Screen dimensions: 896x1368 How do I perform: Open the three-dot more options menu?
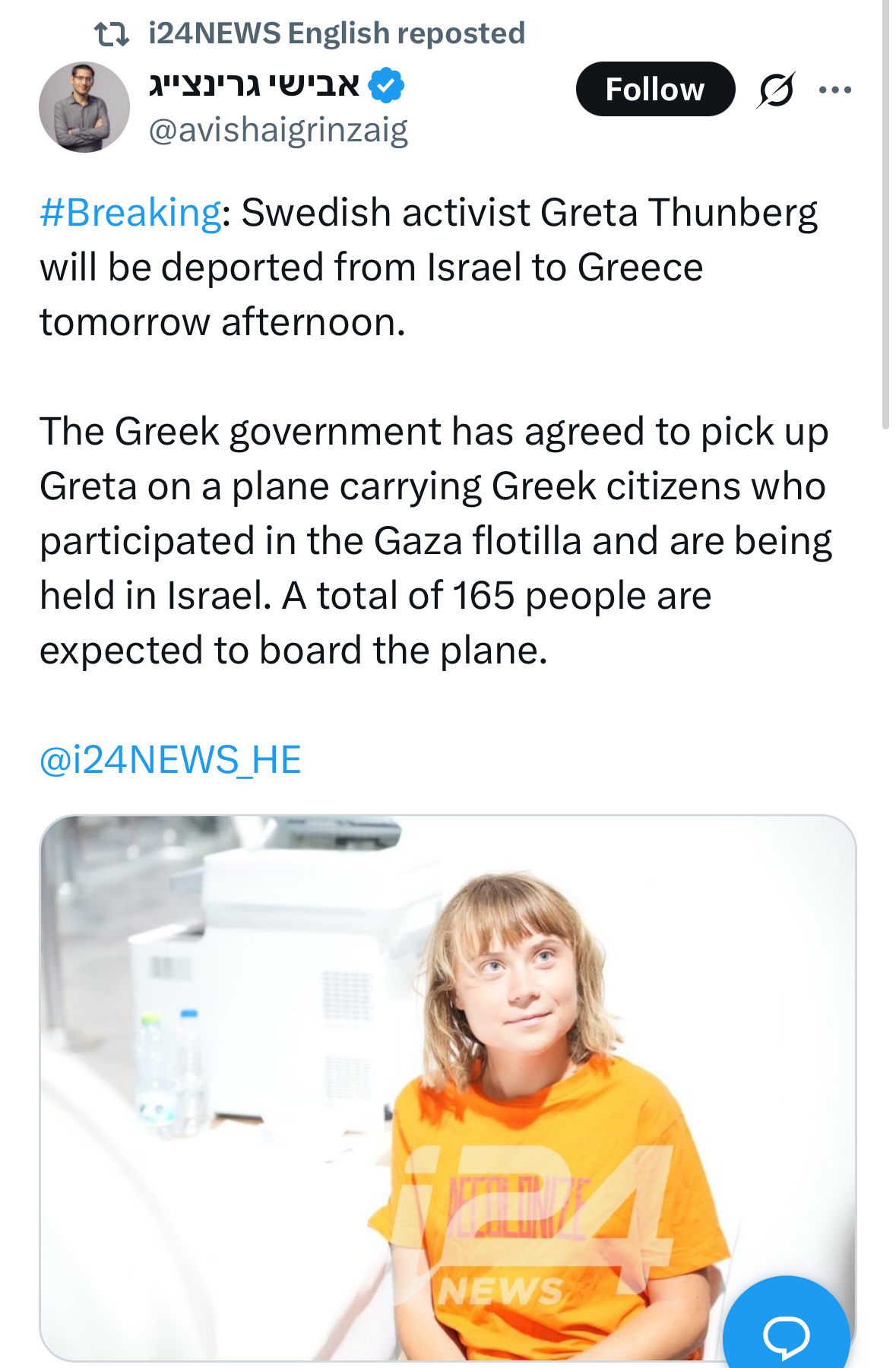coord(835,90)
